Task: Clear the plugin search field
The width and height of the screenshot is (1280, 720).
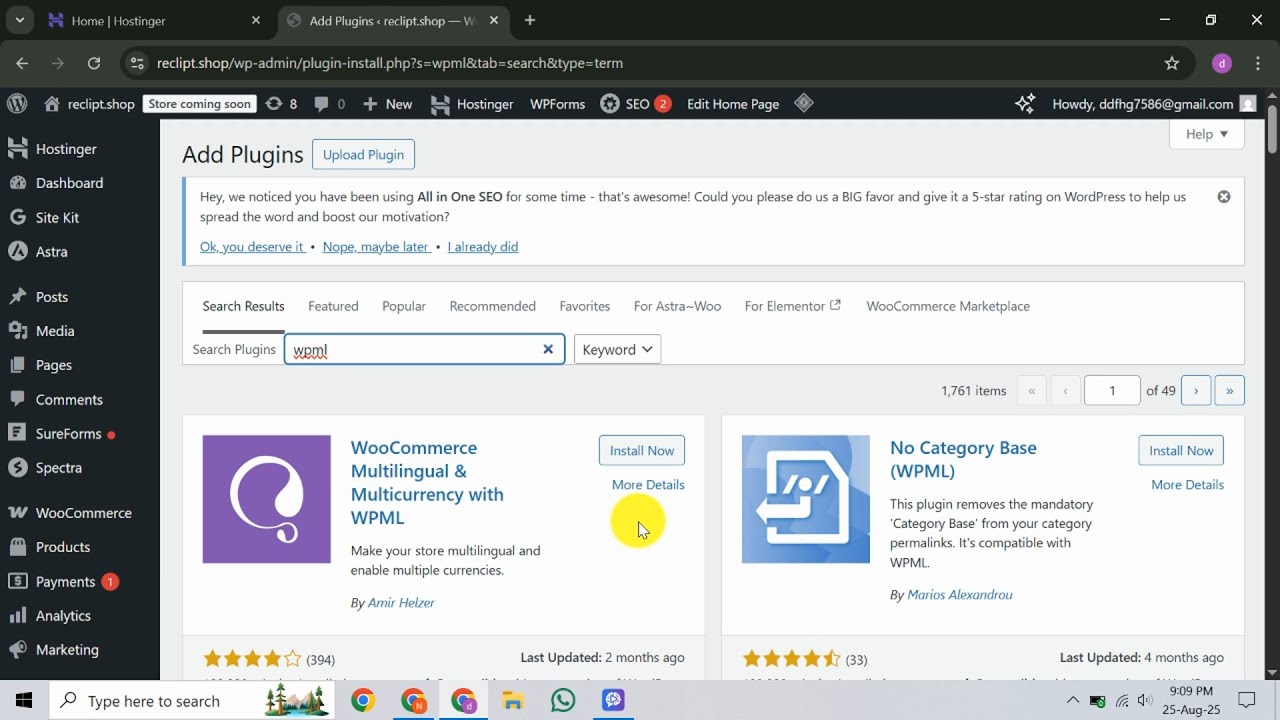Action: [x=548, y=349]
